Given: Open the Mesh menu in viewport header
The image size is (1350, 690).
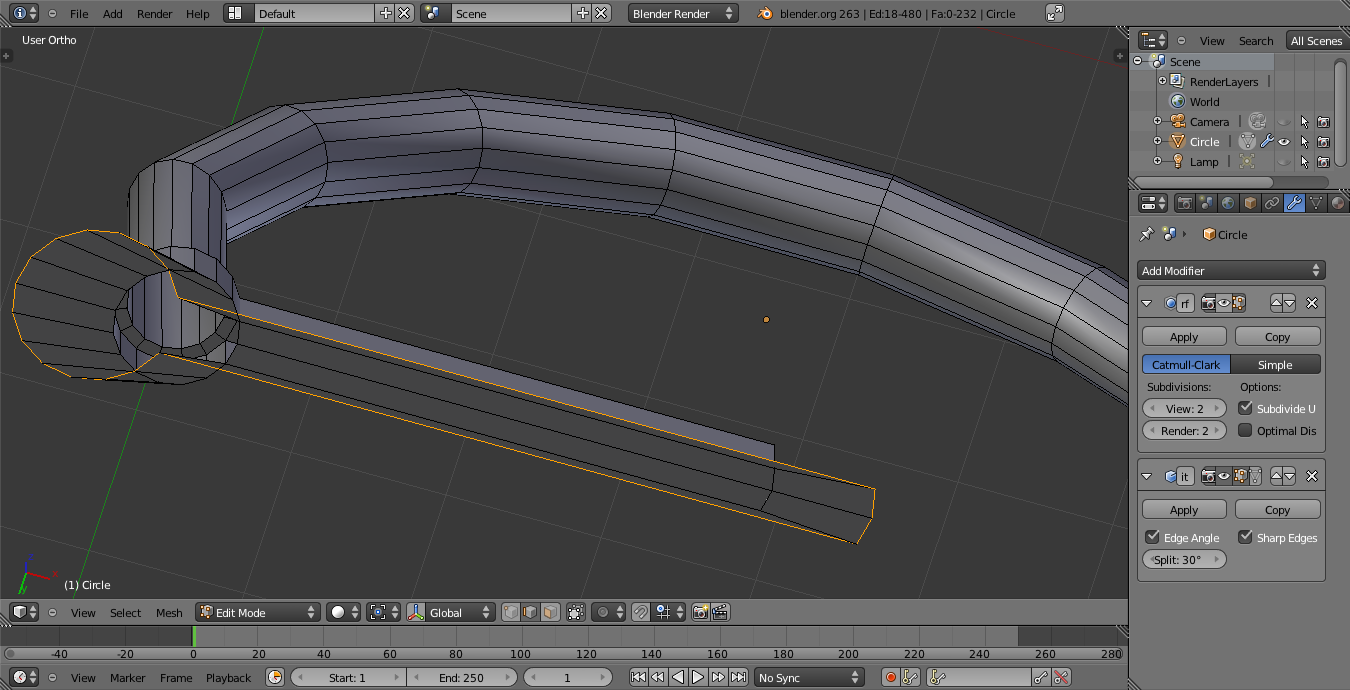Looking at the screenshot, I should [169, 612].
